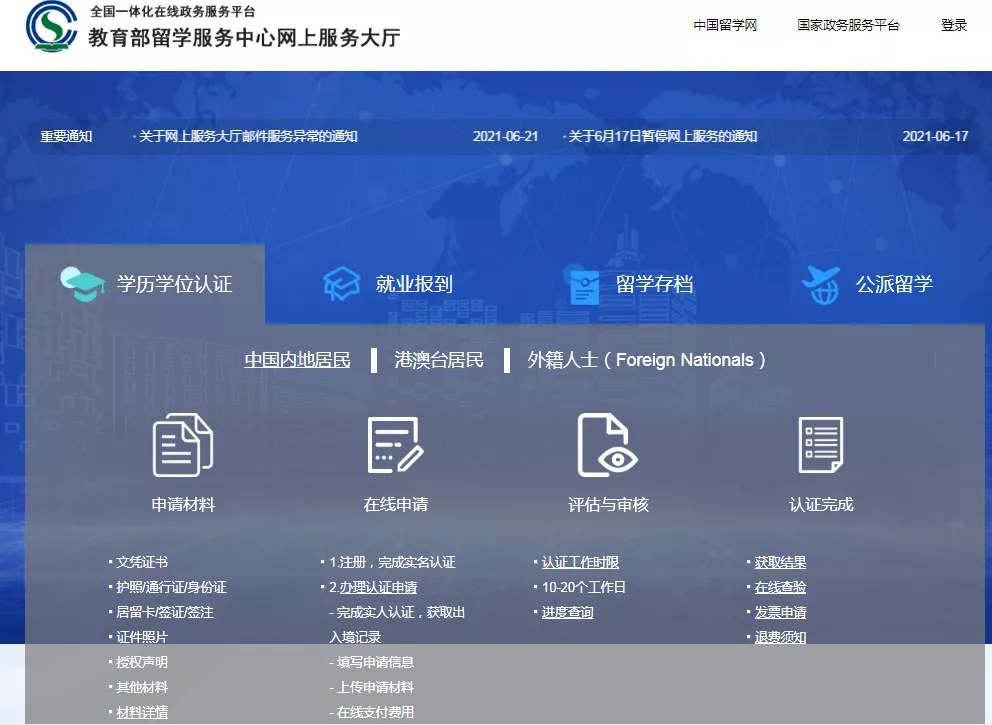Image resolution: width=992 pixels, height=725 pixels.
Task: Open notice 关于网上服务大厅邮件服务异常的通知
Action: tap(248, 137)
